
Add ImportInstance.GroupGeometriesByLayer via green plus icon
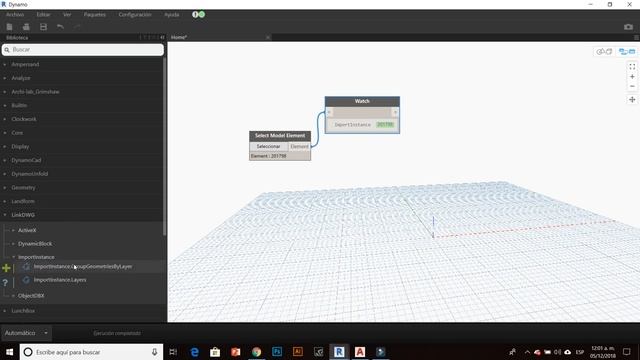click(x=6, y=268)
